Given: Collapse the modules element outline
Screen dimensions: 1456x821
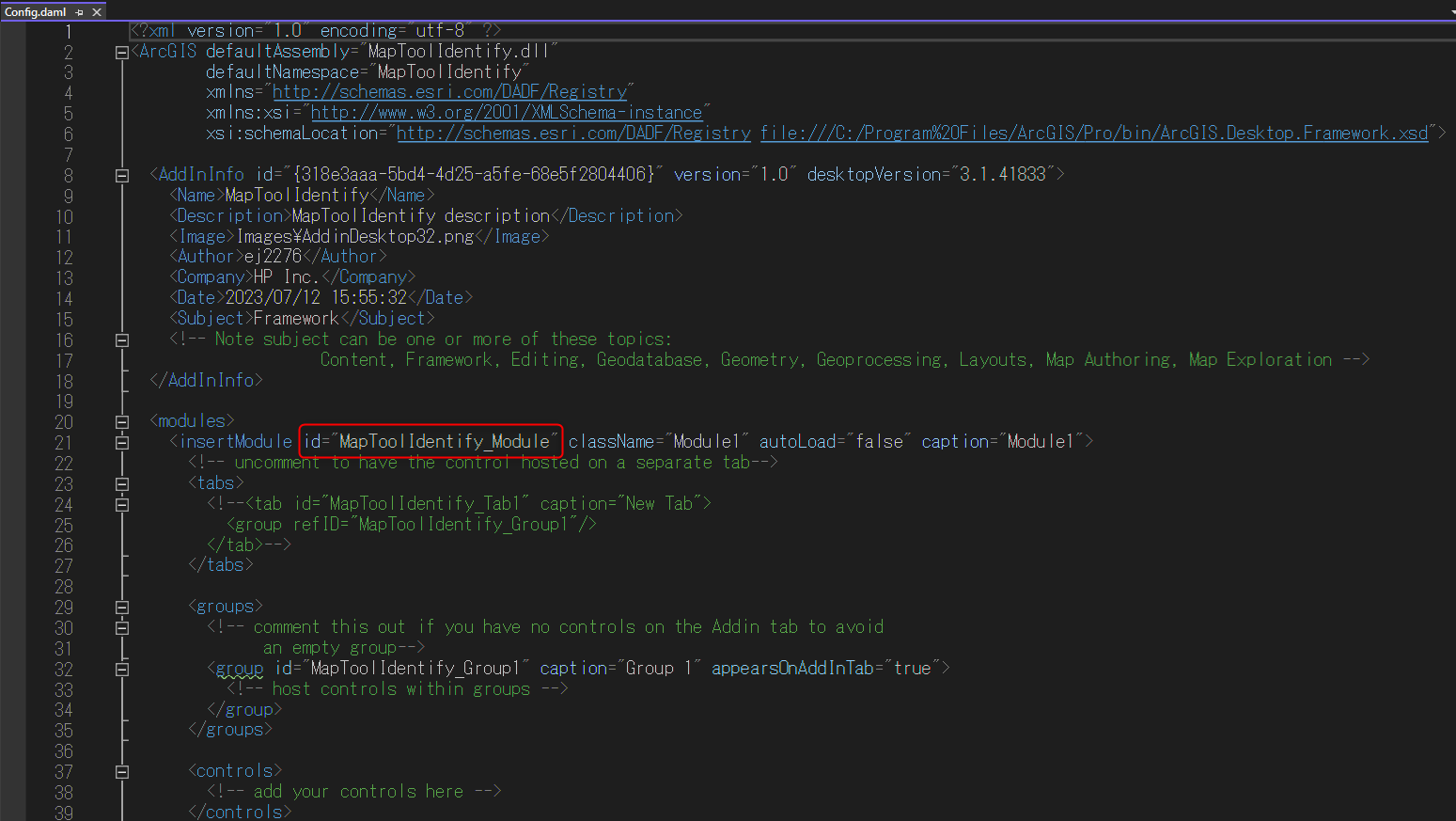Looking at the screenshot, I should coord(121,422).
